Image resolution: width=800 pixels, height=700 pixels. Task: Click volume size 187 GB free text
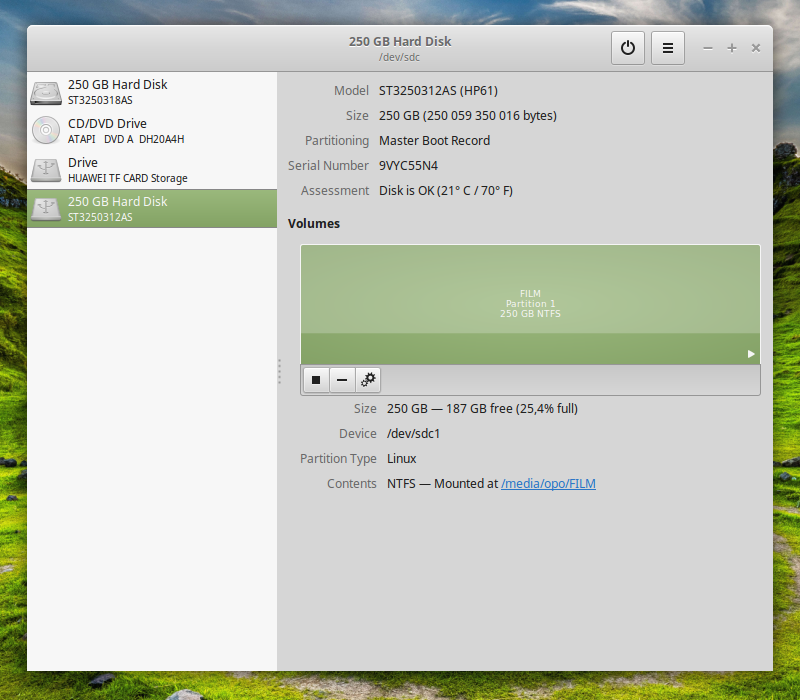(x=482, y=409)
